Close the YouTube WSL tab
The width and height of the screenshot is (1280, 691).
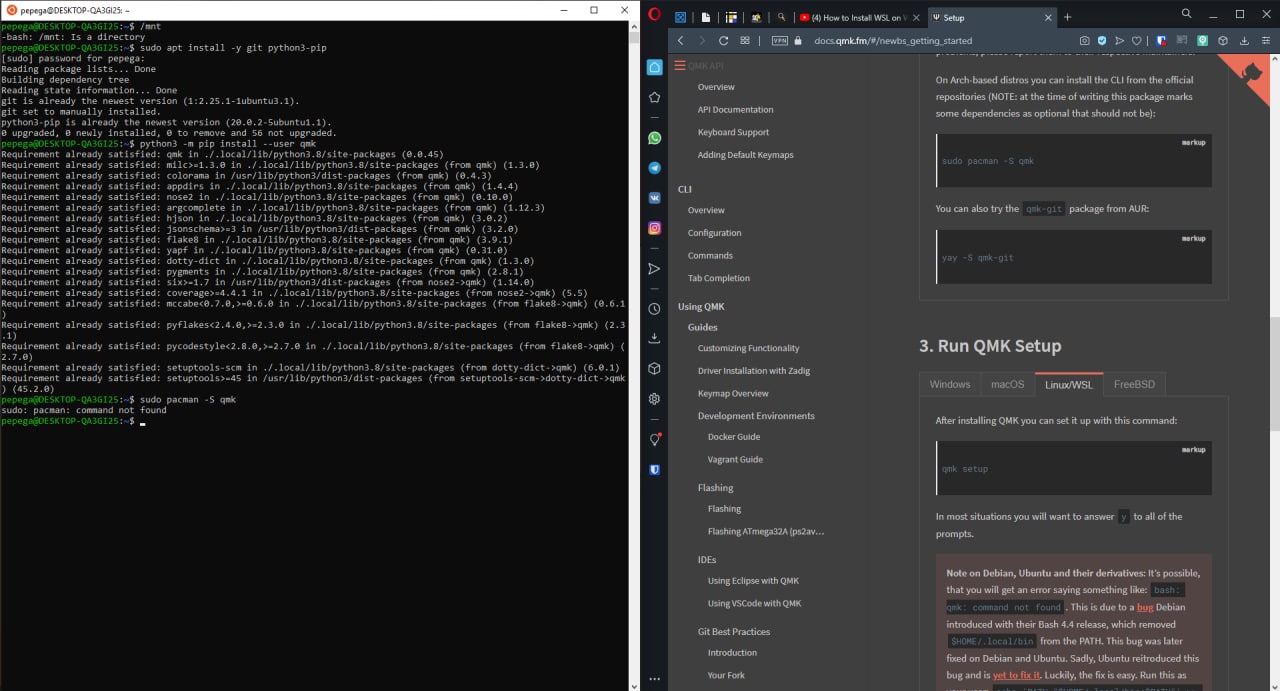(917, 17)
